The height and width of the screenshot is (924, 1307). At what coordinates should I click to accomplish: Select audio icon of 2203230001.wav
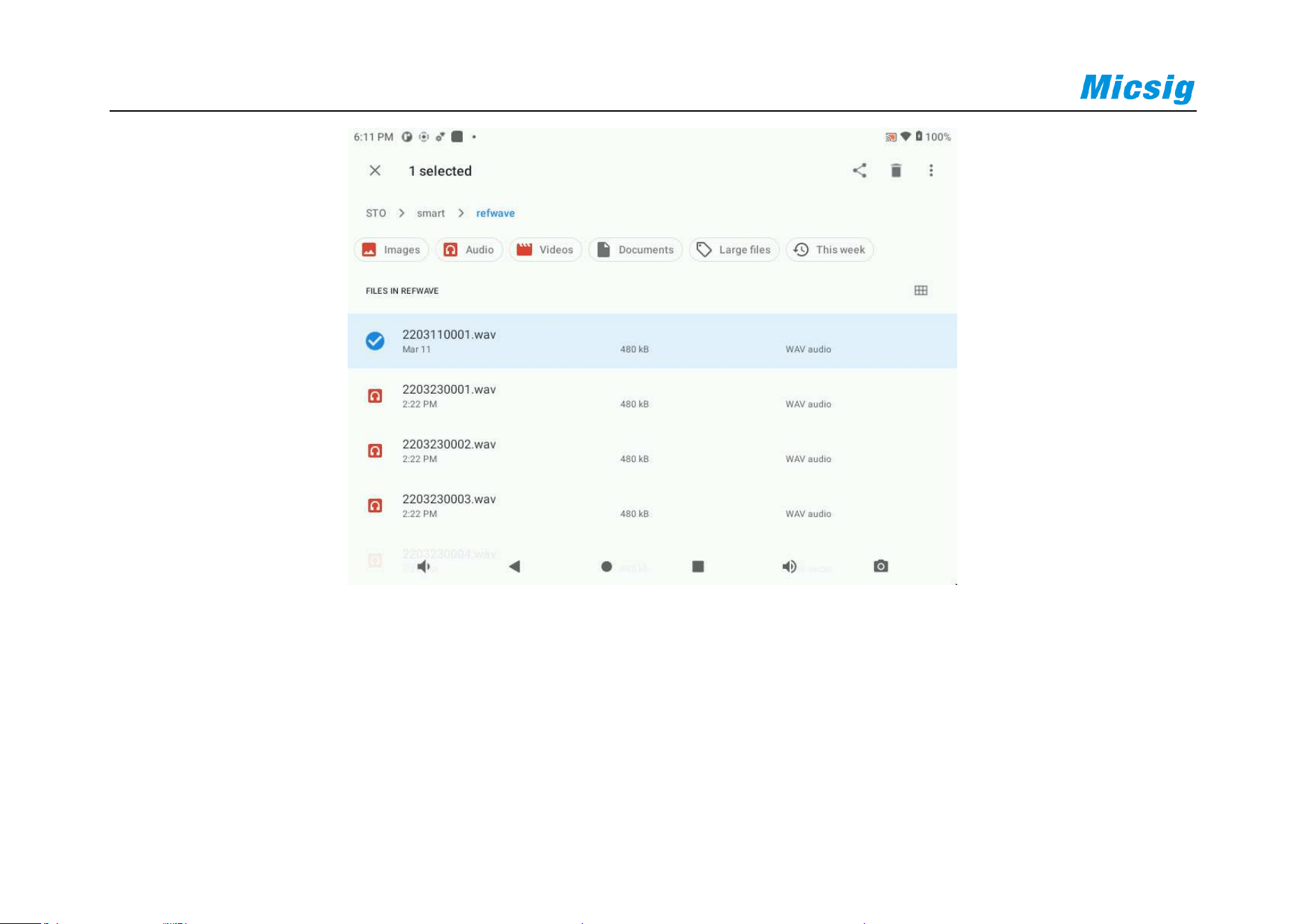pyautogui.click(x=375, y=396)
